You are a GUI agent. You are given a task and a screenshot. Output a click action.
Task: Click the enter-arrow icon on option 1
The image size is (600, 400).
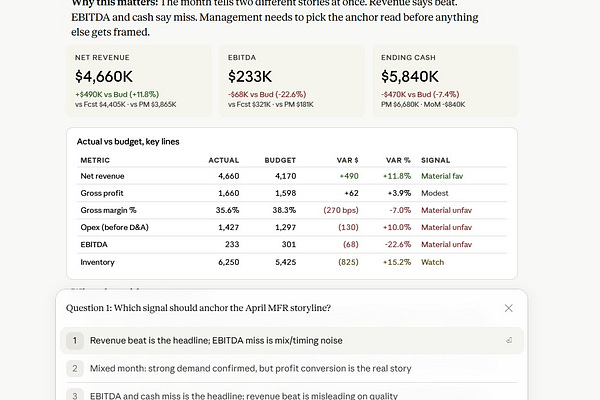pos(509,340)
